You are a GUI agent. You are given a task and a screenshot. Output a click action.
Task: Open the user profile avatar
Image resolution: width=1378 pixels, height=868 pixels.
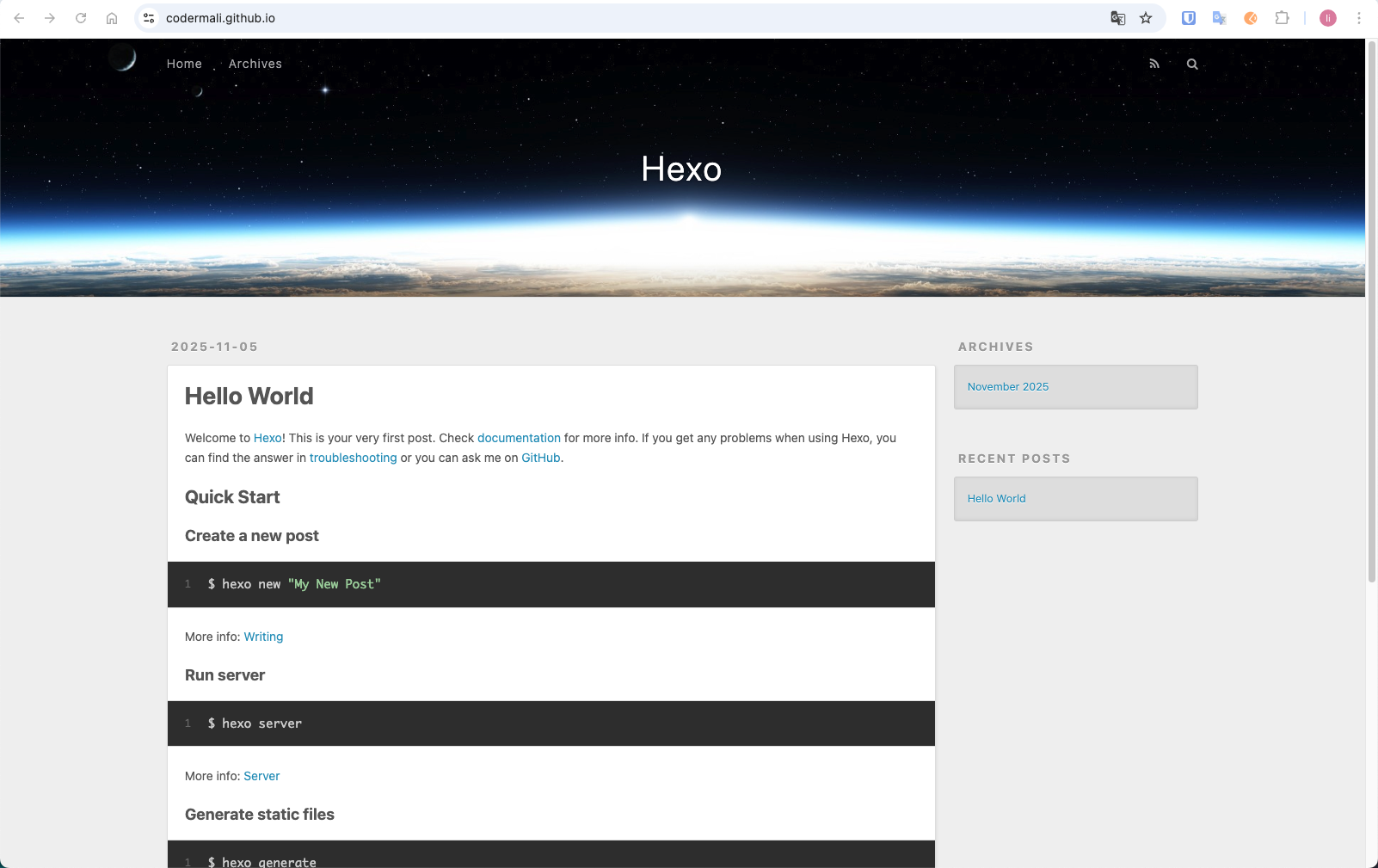coord(1328,18)
